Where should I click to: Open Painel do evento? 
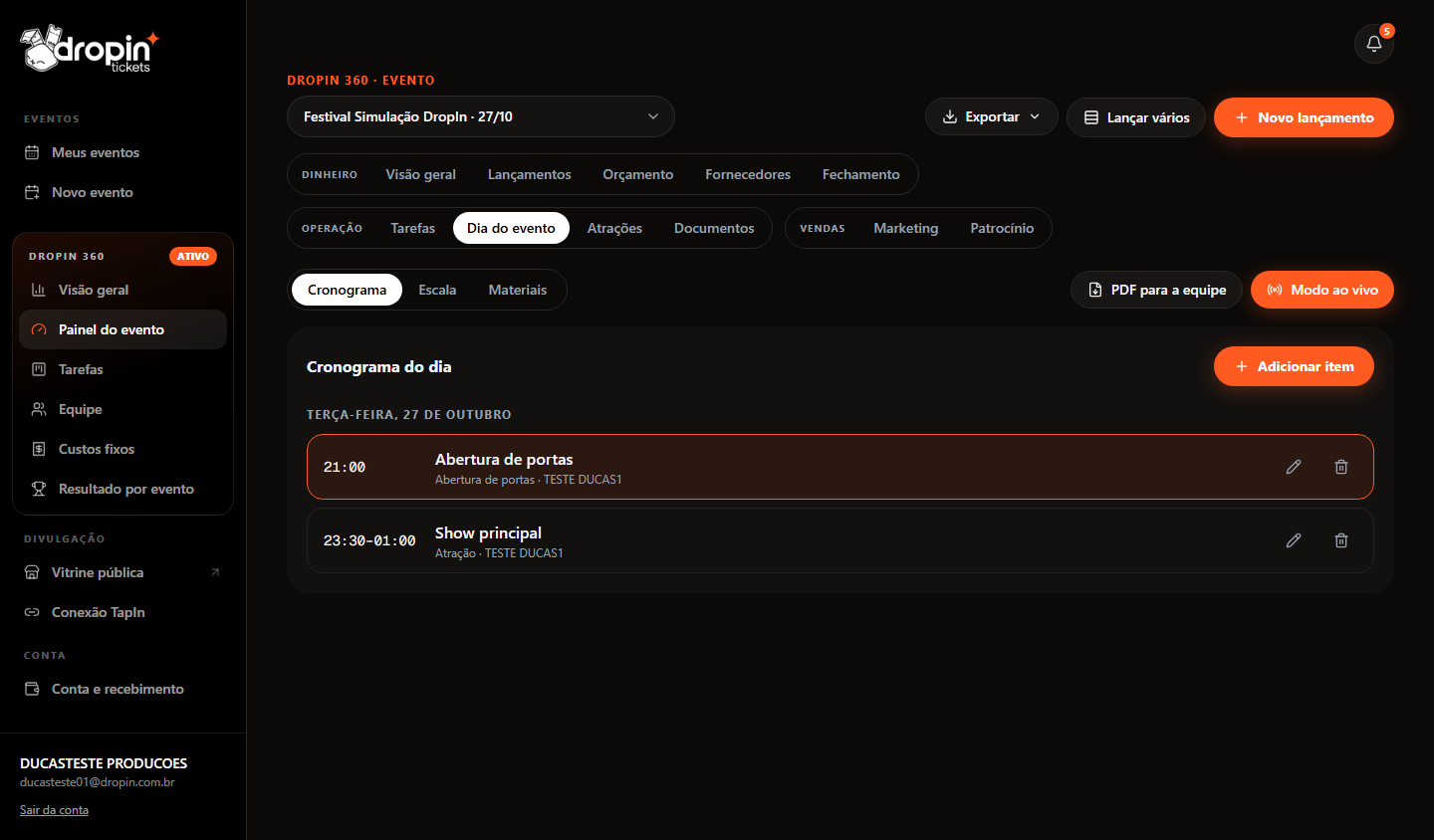pyautogui.click(x=122, y=329)
